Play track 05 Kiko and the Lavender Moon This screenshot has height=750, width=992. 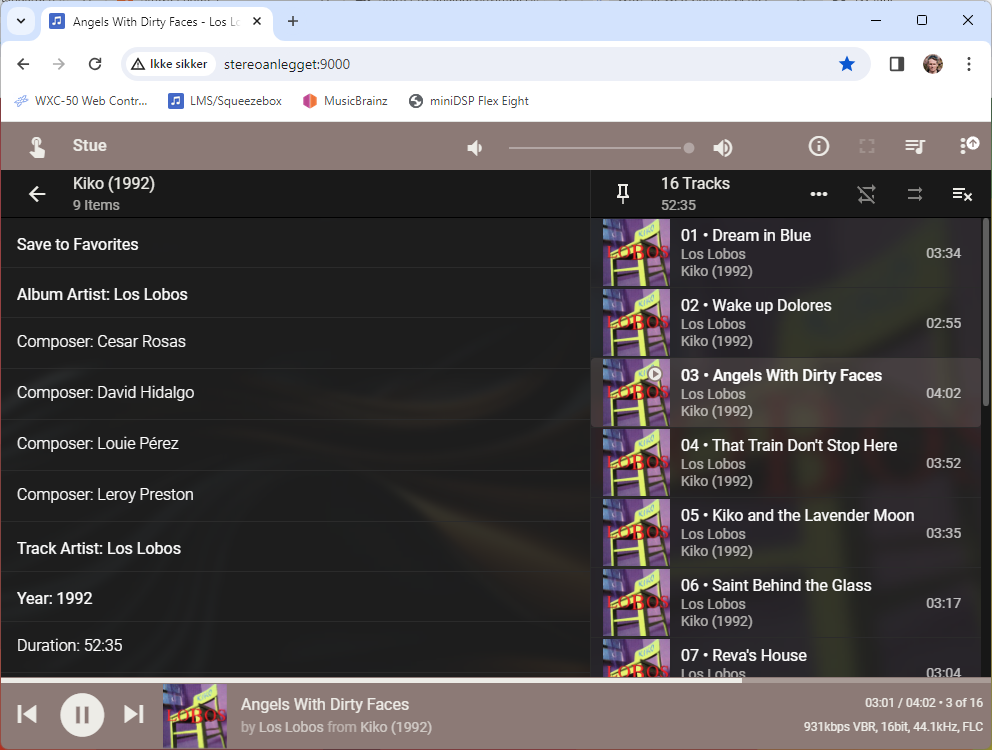point(786,533)
